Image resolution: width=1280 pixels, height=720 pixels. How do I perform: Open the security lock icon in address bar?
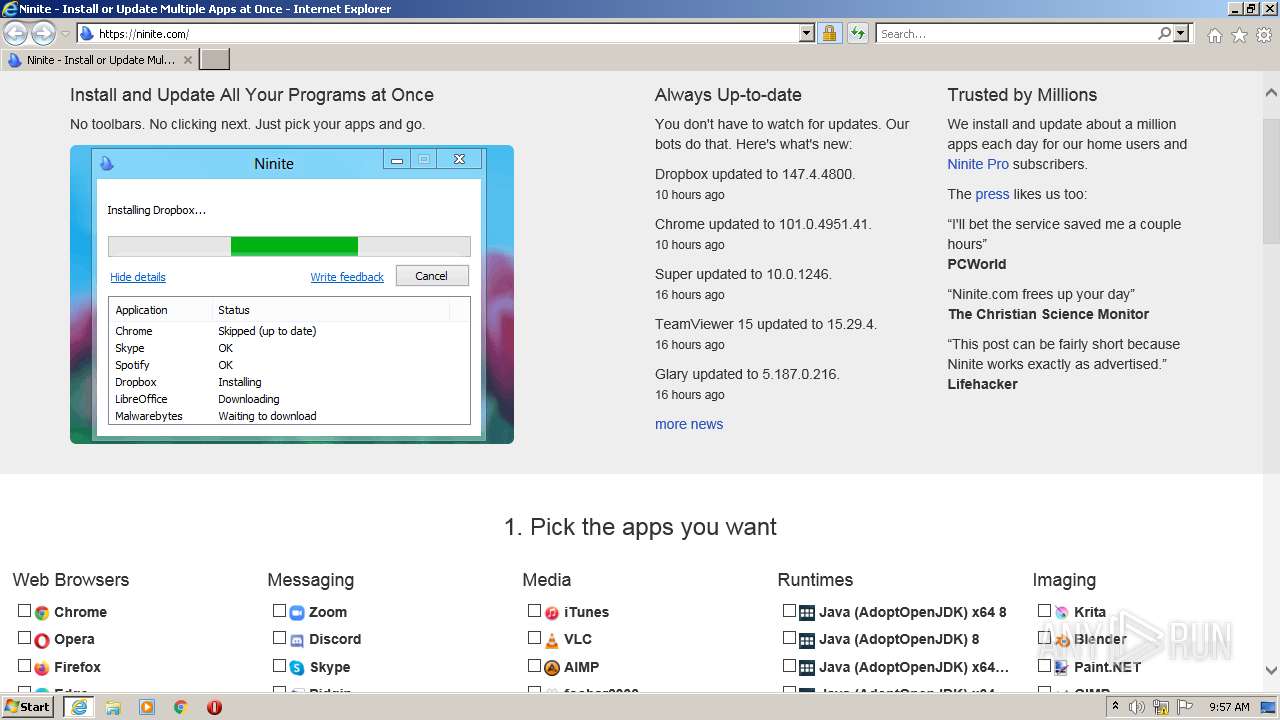tap(829, 34)
